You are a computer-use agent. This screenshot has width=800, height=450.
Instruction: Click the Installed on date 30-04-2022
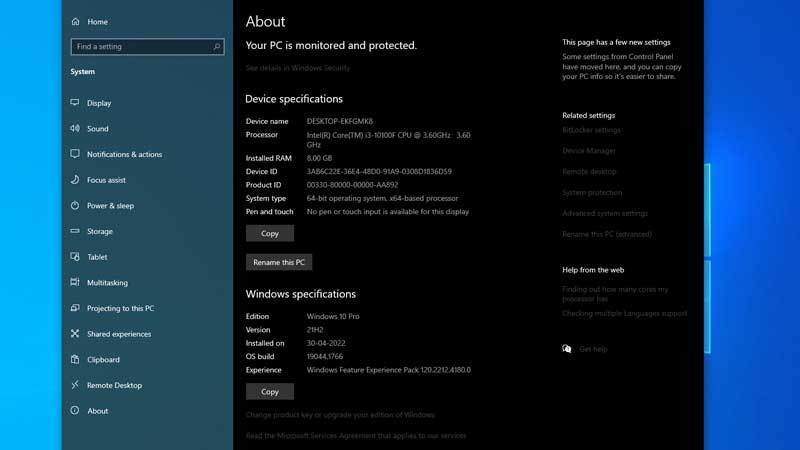tap(326, 343)
